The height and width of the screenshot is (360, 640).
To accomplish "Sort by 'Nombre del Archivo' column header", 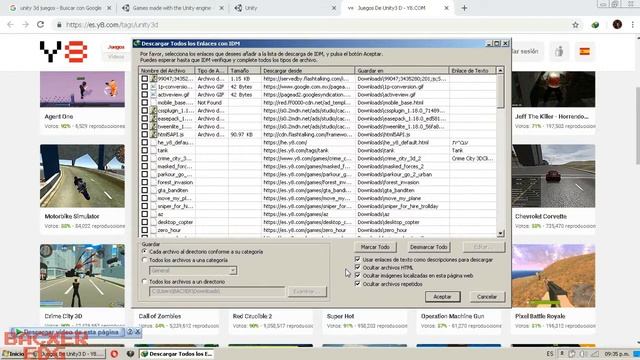I will pos(167,71).
